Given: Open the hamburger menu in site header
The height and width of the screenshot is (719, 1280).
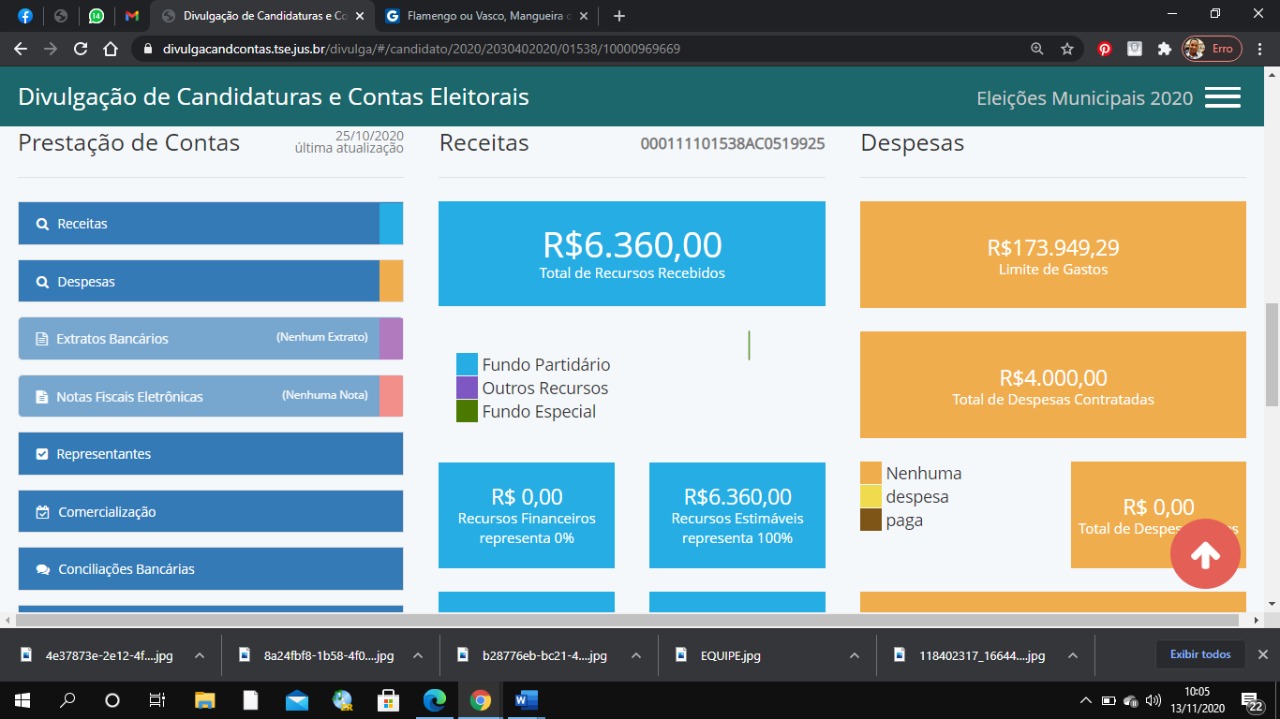Looking at the screenshot, I should coord(1222,98).
